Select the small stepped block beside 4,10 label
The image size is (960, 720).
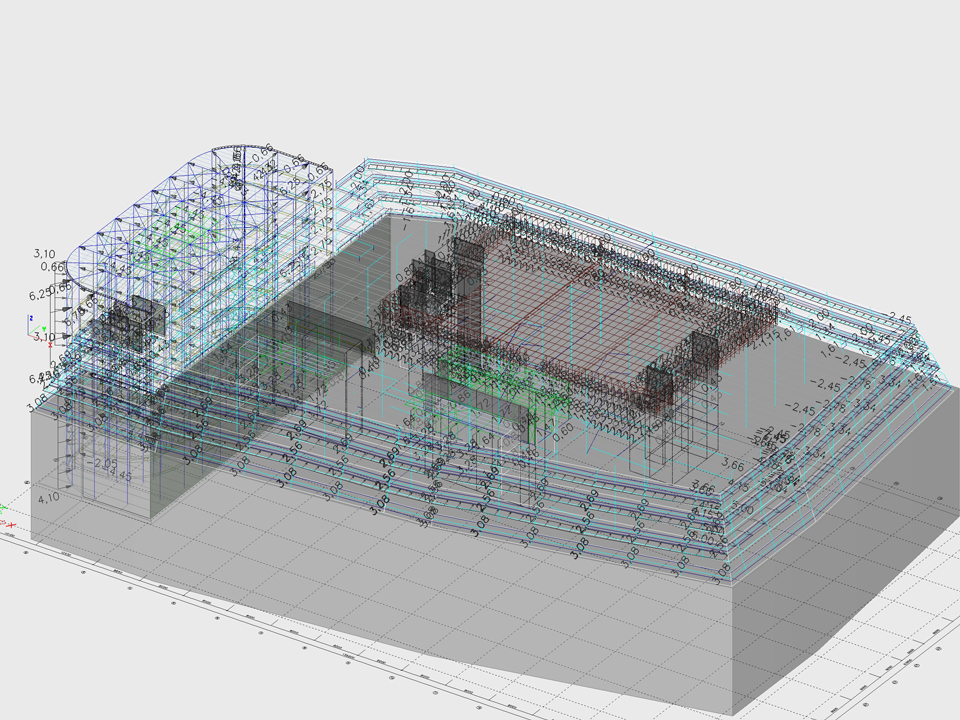click(x=110, y=495)
